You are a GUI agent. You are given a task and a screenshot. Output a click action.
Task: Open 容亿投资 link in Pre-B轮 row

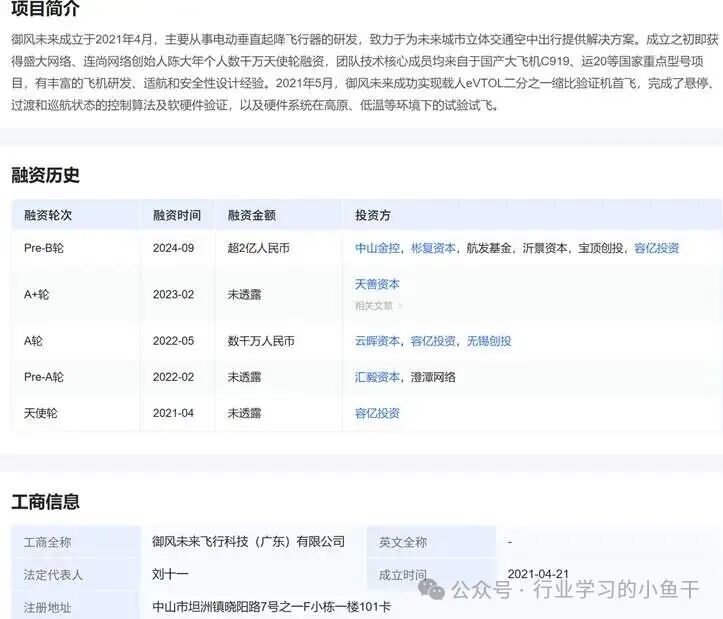(657, 248)
